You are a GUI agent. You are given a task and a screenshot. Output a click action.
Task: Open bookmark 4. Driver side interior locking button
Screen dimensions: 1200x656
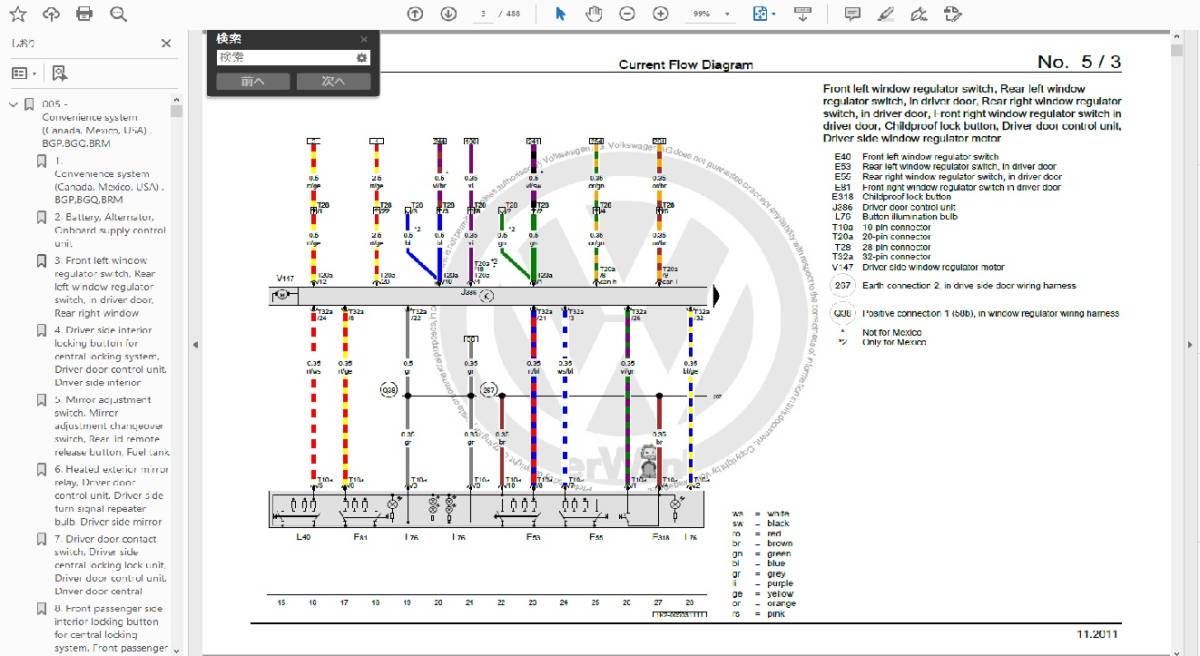point(110,356)
